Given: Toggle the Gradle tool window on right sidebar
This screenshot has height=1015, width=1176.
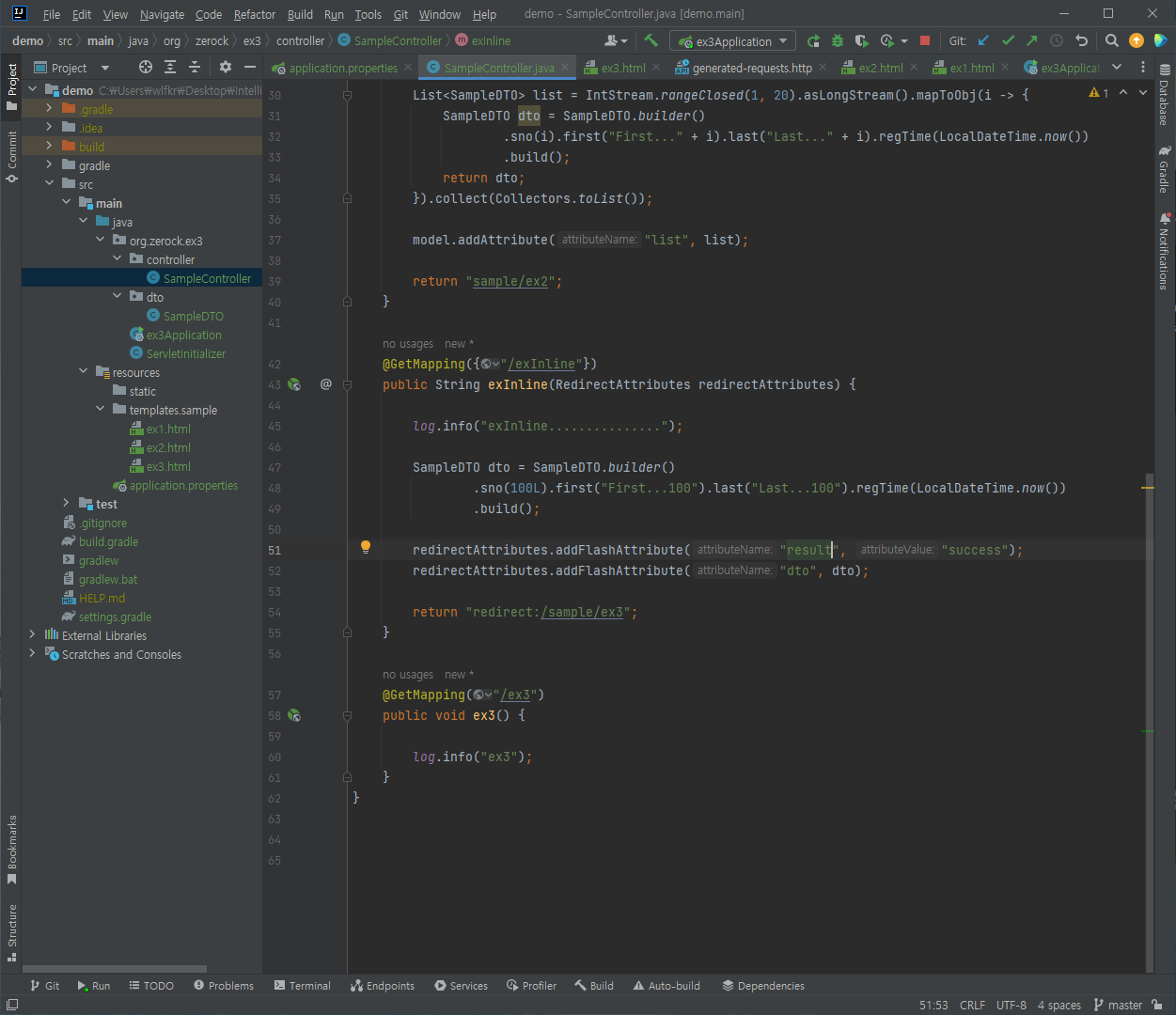Looking at the screenshot, I should [1165, 169].
